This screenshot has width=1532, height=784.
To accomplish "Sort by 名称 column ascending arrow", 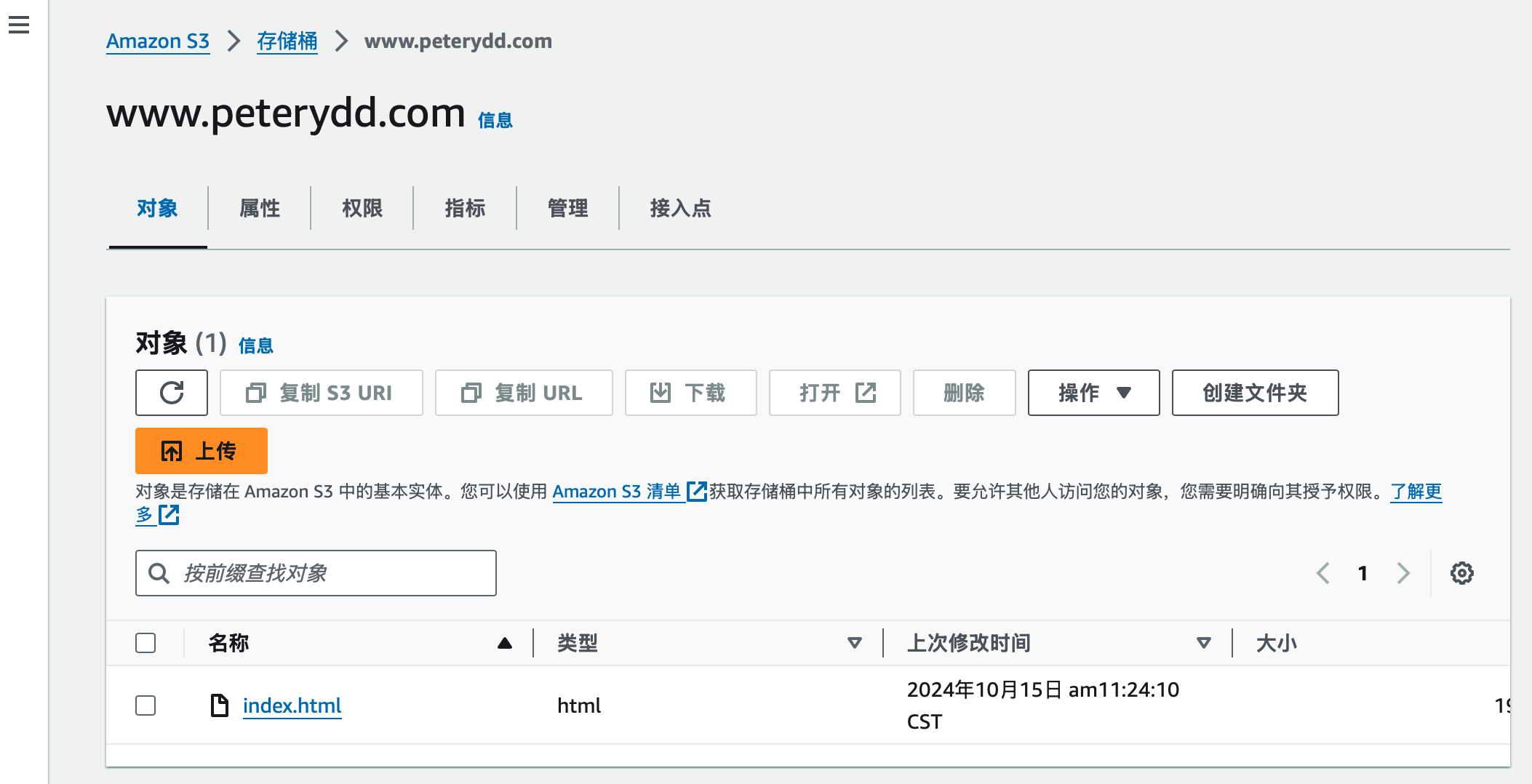I will pos(505,643).
